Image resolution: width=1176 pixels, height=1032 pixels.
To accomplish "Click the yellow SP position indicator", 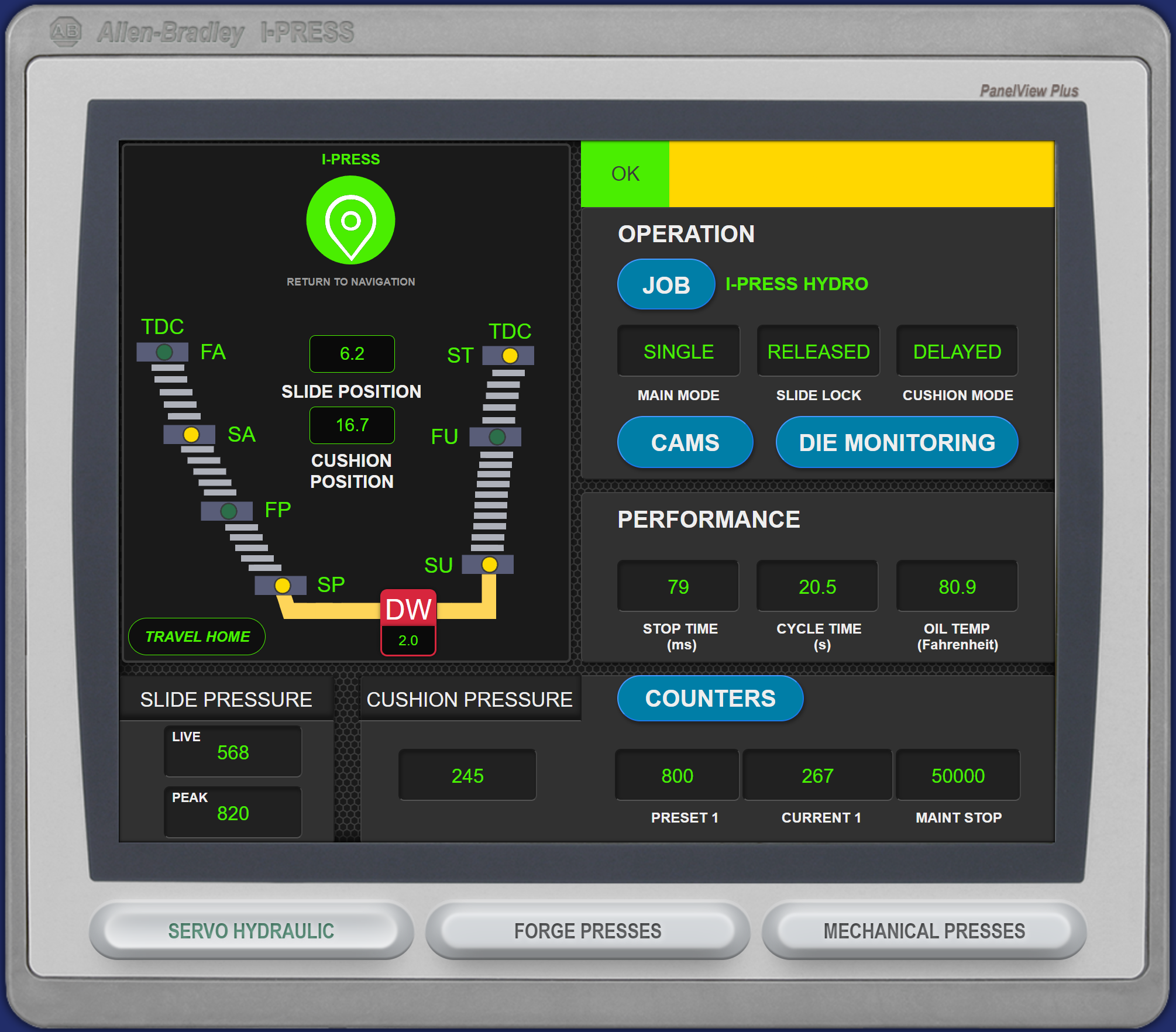I will [282, 585].
